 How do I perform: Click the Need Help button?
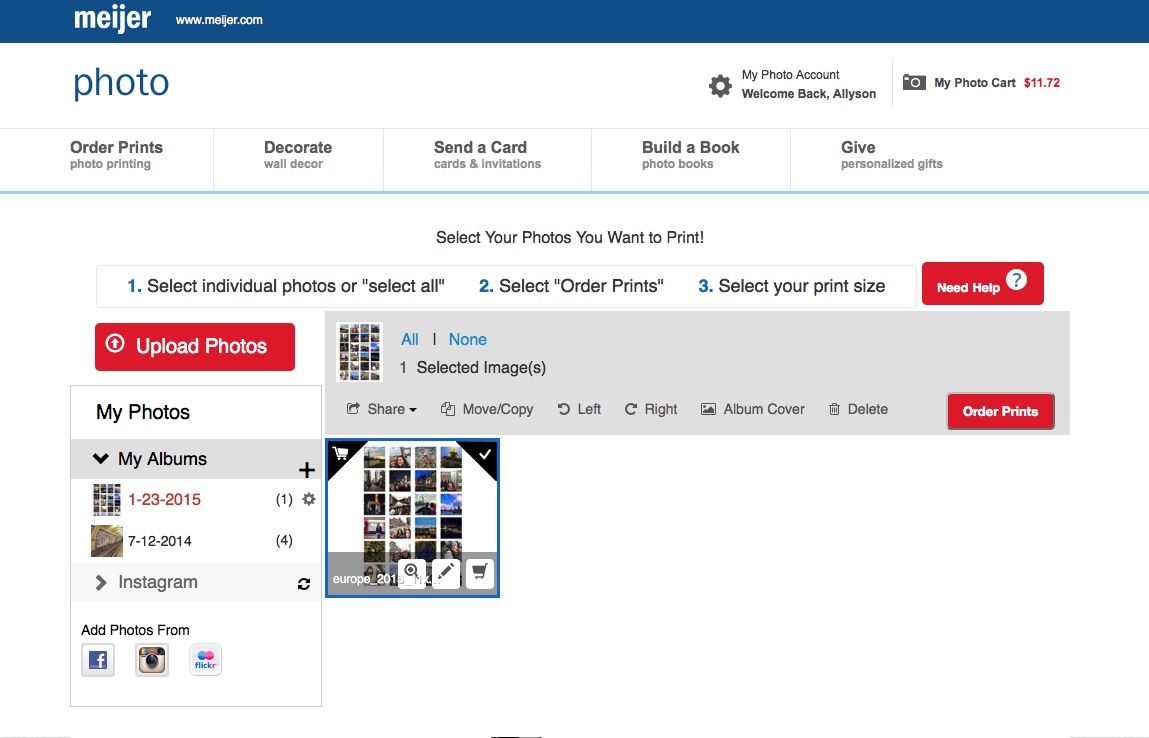pos(983,284)
